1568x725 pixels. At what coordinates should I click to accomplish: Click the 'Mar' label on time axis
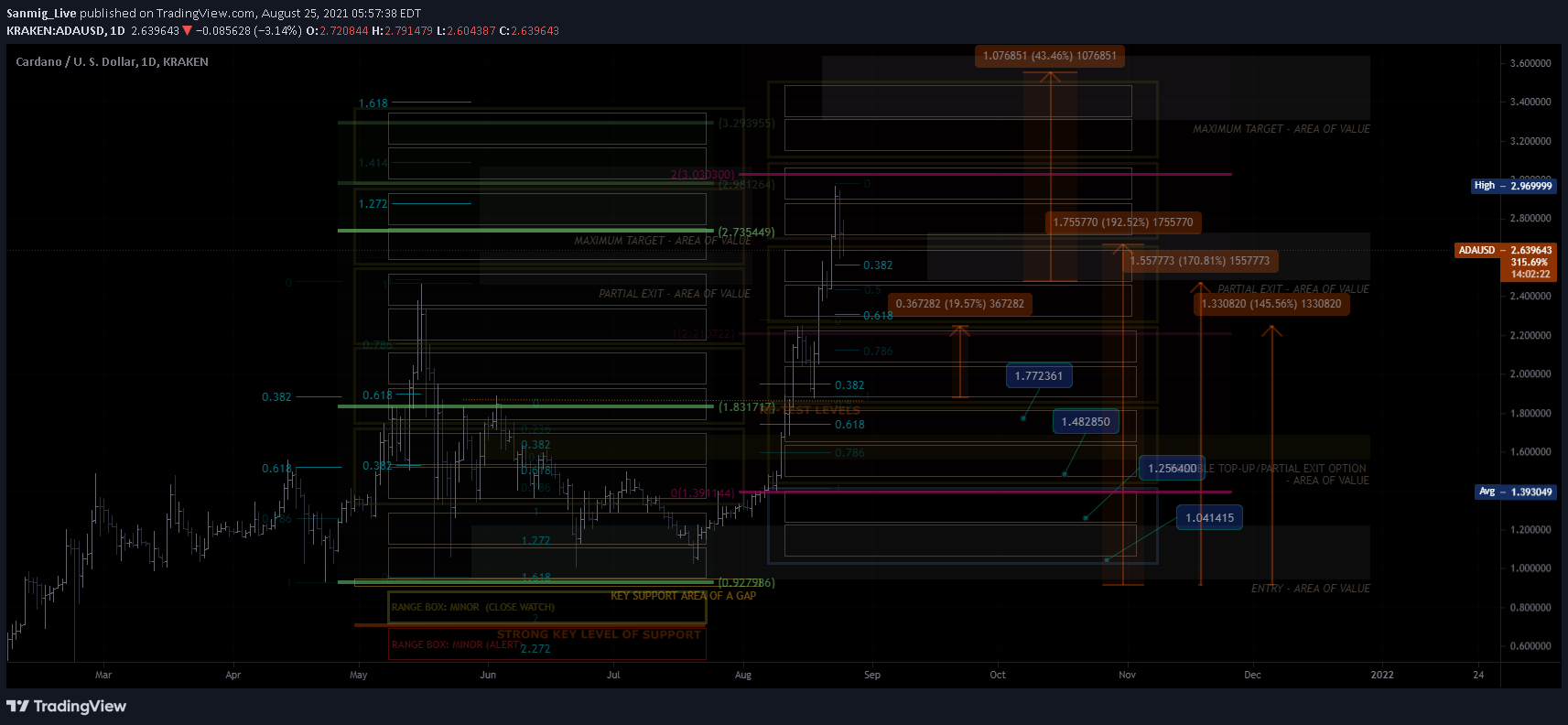click(103, 675)
